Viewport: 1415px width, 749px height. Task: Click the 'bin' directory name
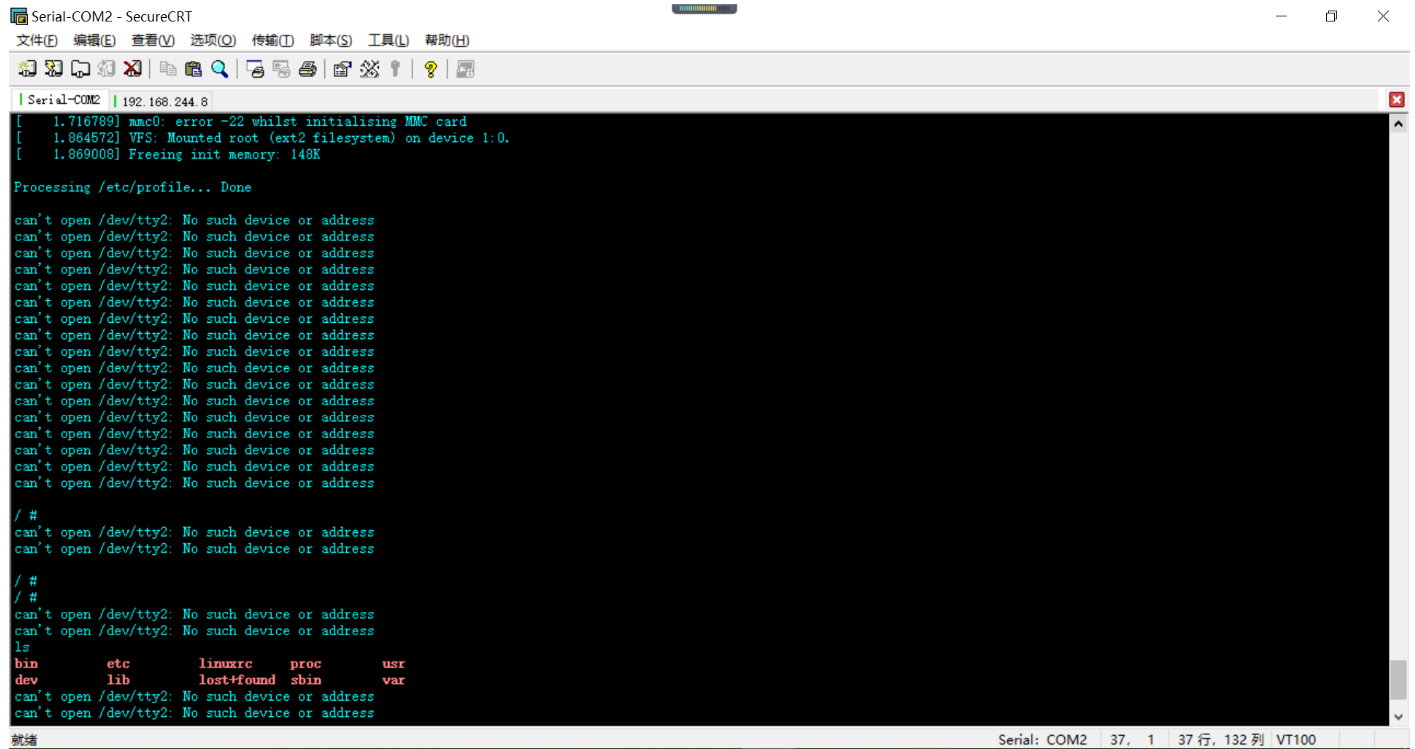point(26,664)
